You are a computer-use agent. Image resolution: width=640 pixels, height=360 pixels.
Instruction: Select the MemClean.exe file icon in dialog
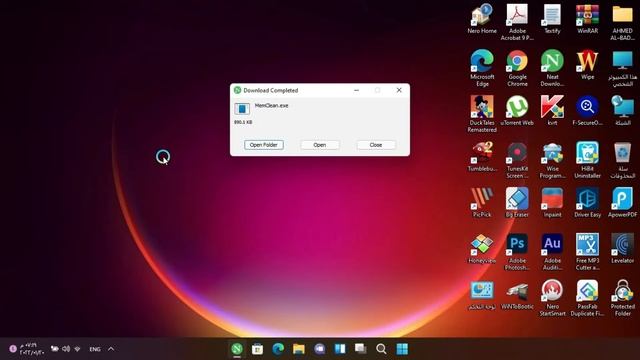[x=242, y=109]
